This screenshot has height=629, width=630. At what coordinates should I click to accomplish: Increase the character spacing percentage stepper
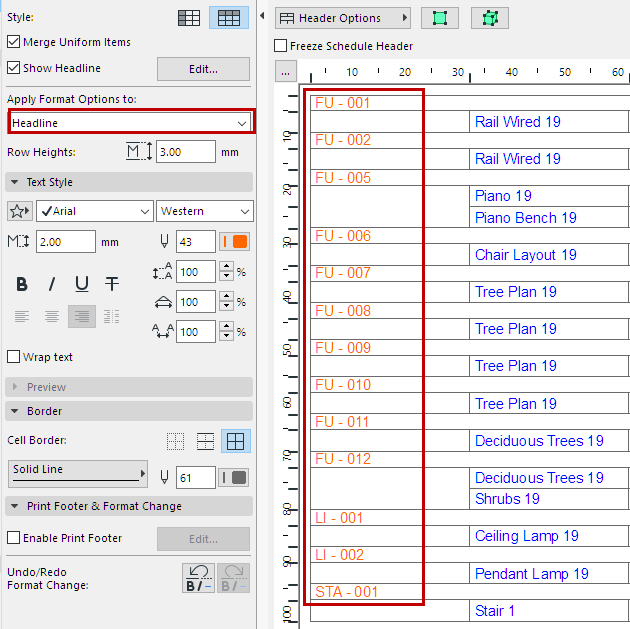pyautogui.click(x=227, y=326)
